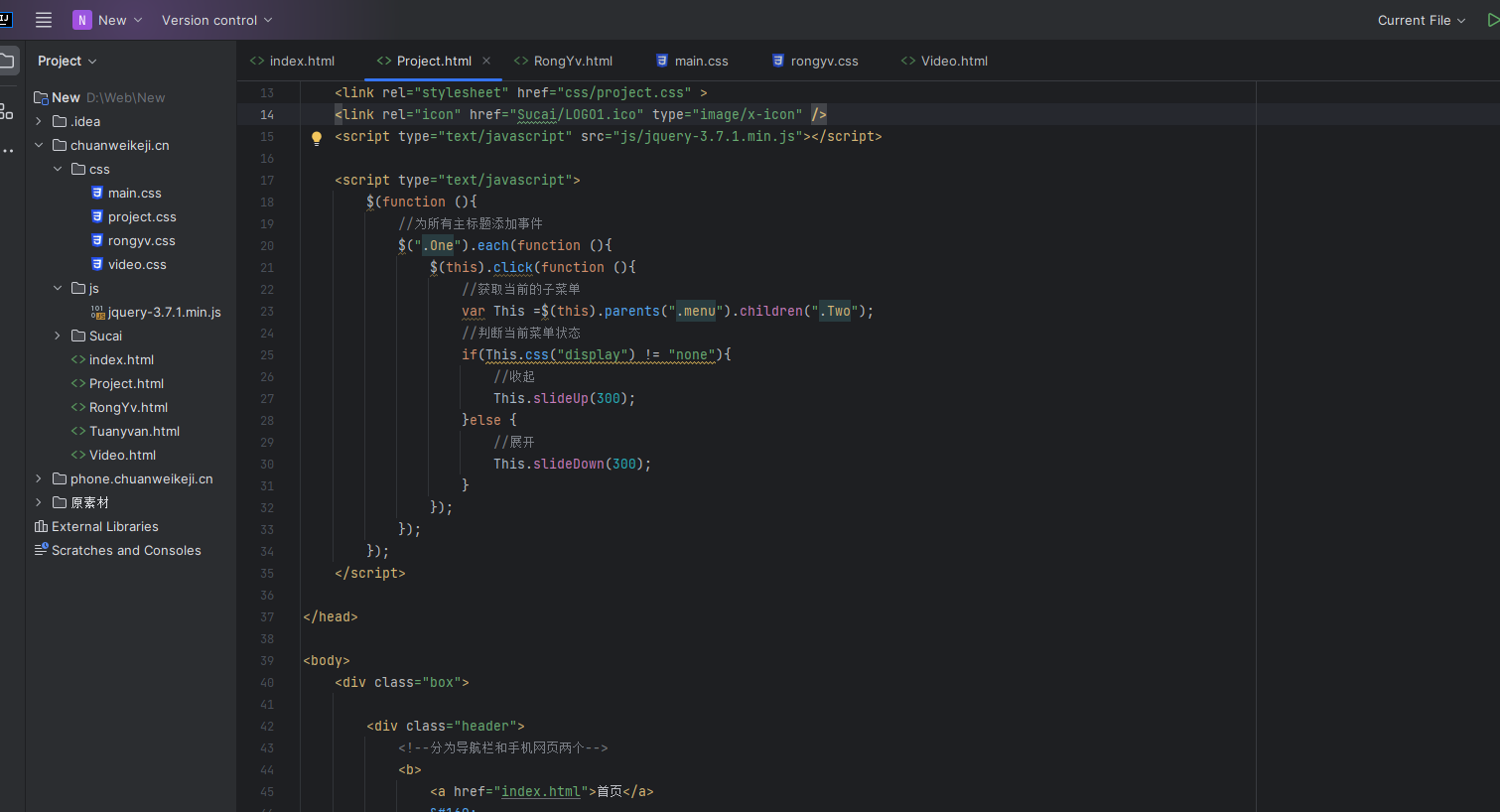Collapse the css folder
Image resolution: width=1500 pixels, height=812 pixels.
click(58, 169)
